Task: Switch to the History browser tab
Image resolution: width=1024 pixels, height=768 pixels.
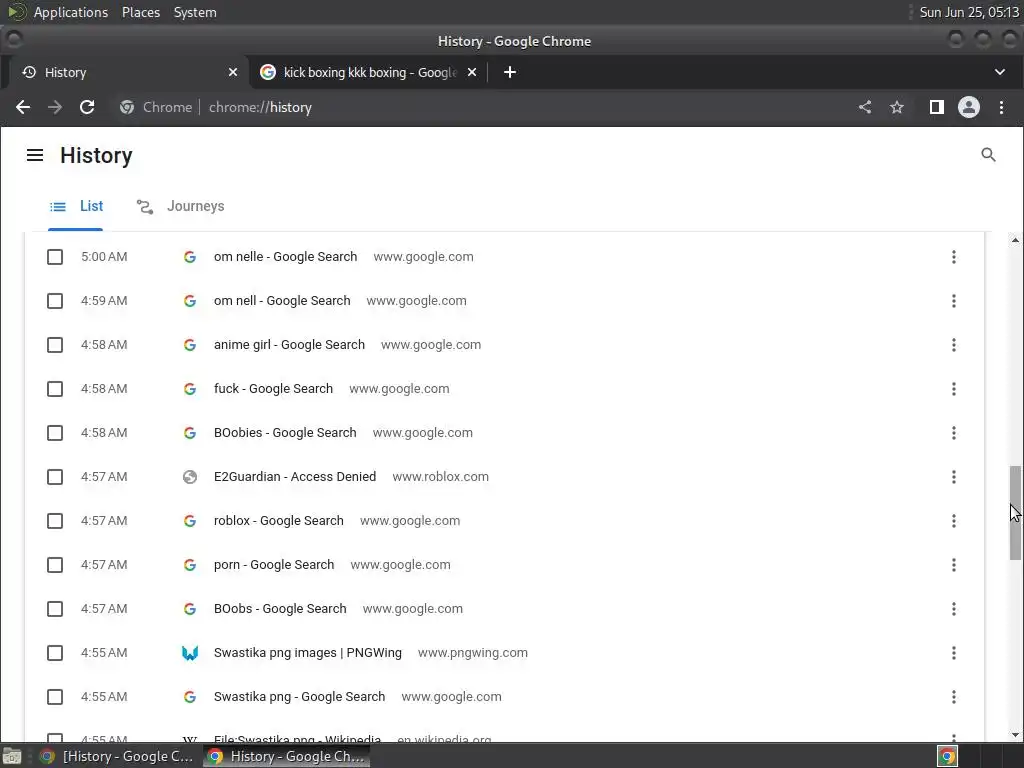Action: (x=127, y=72)
